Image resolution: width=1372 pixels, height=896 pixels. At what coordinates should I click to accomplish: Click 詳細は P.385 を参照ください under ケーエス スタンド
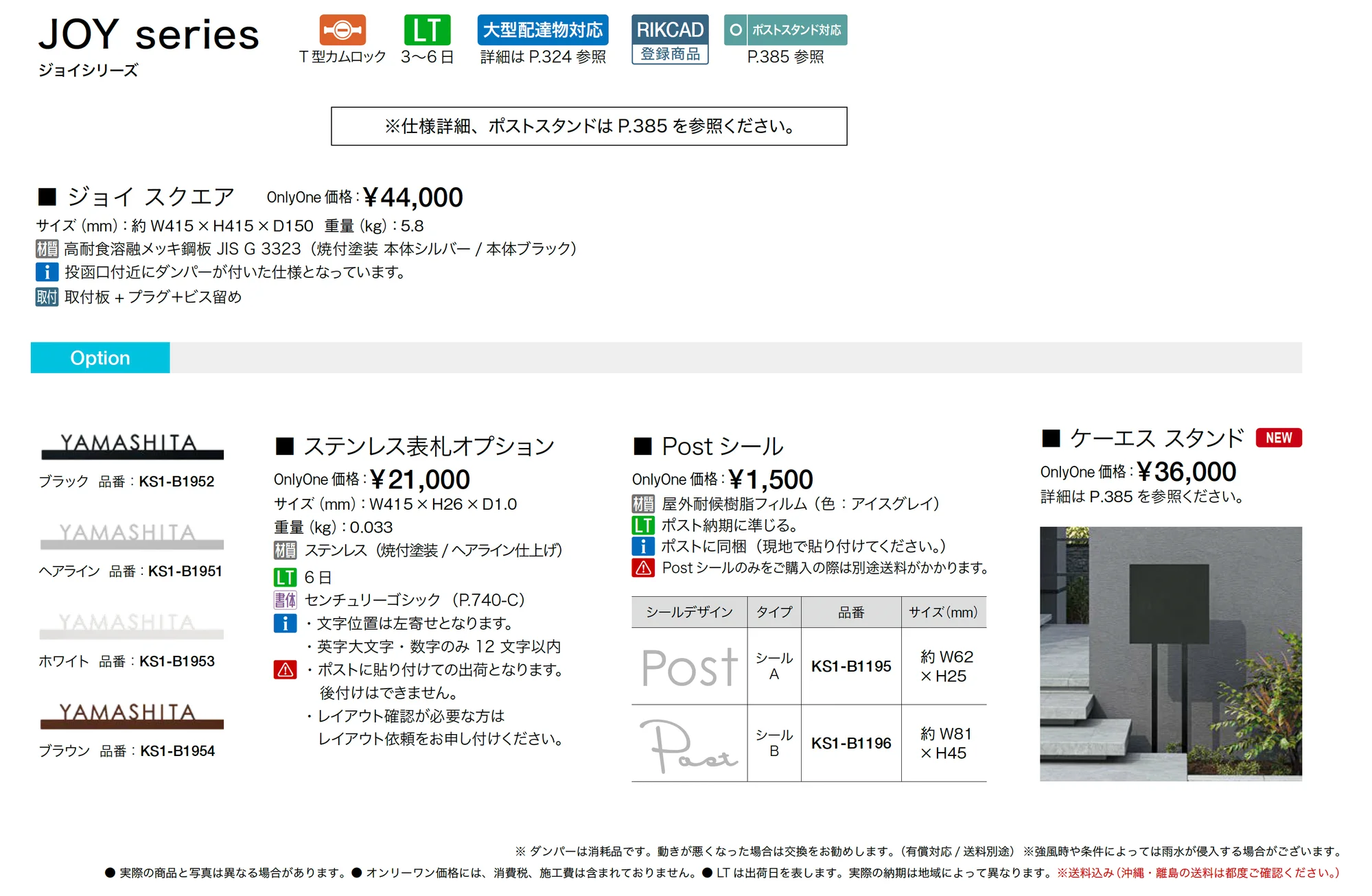click(x=1142, y=497)
